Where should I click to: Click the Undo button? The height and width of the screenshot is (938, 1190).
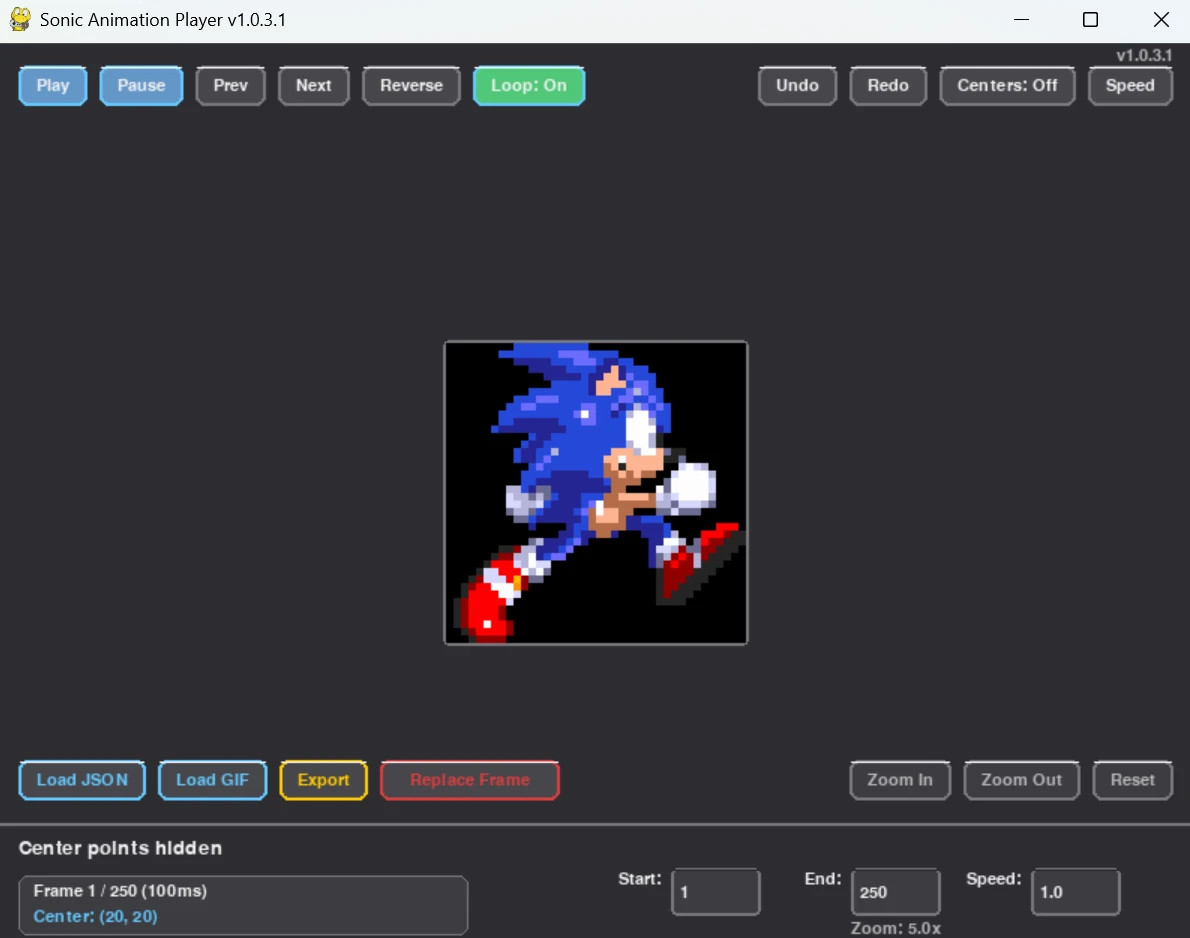click(798, 86)
